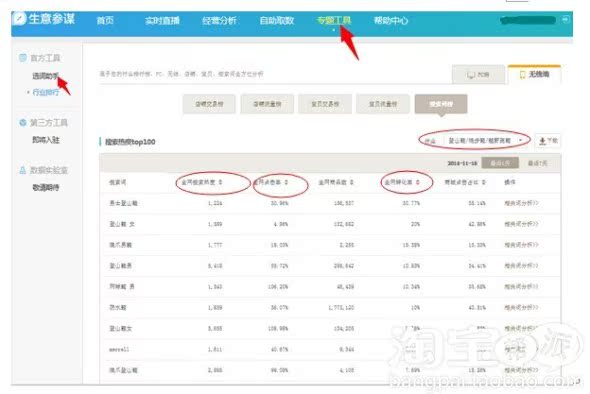This screenshot has height=394, width=590.
Task: Open 相关词分析 for the 防水鞋 row
Action: click(x=521, y=307)
